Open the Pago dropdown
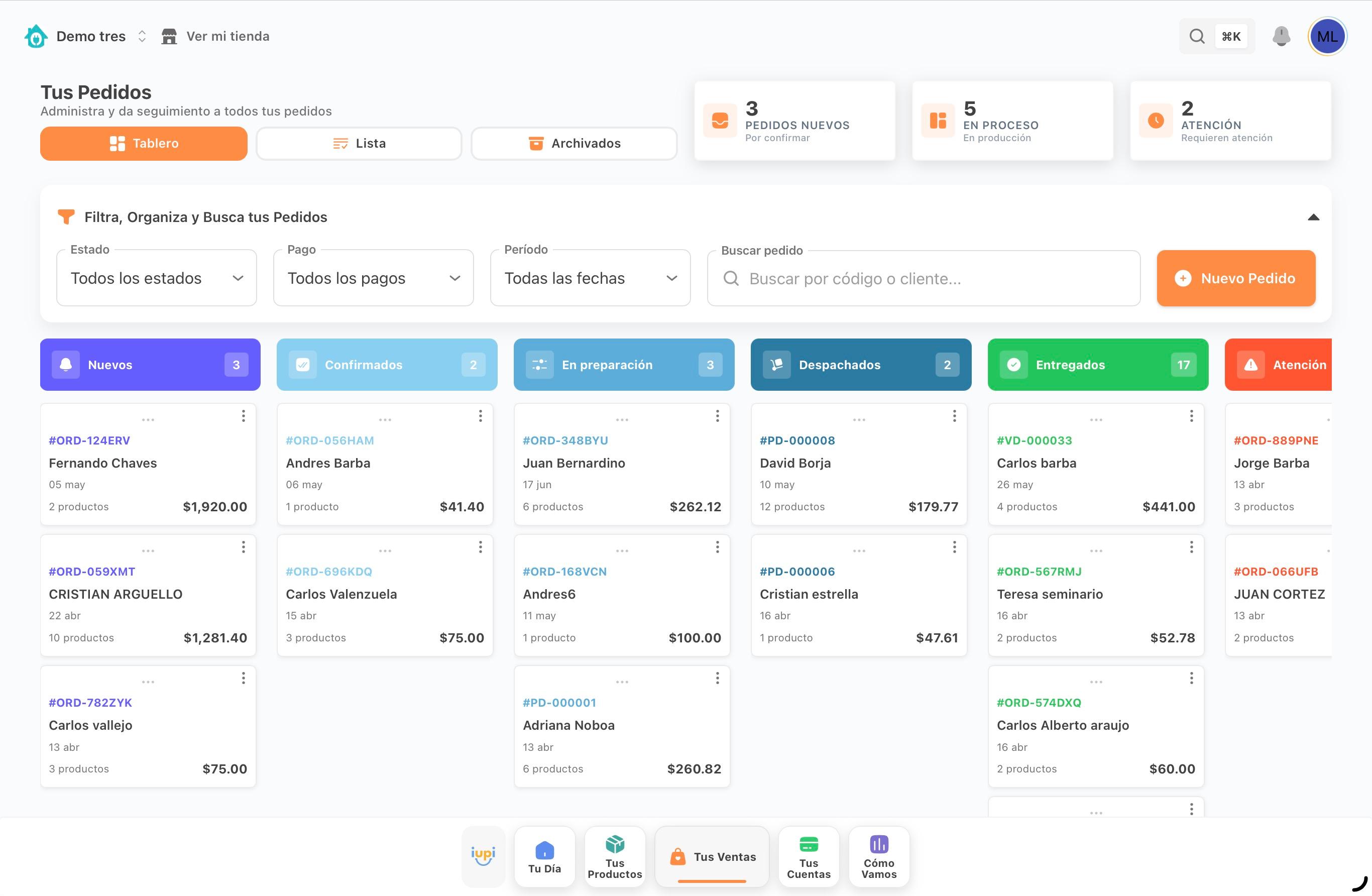 coord(374,278)
